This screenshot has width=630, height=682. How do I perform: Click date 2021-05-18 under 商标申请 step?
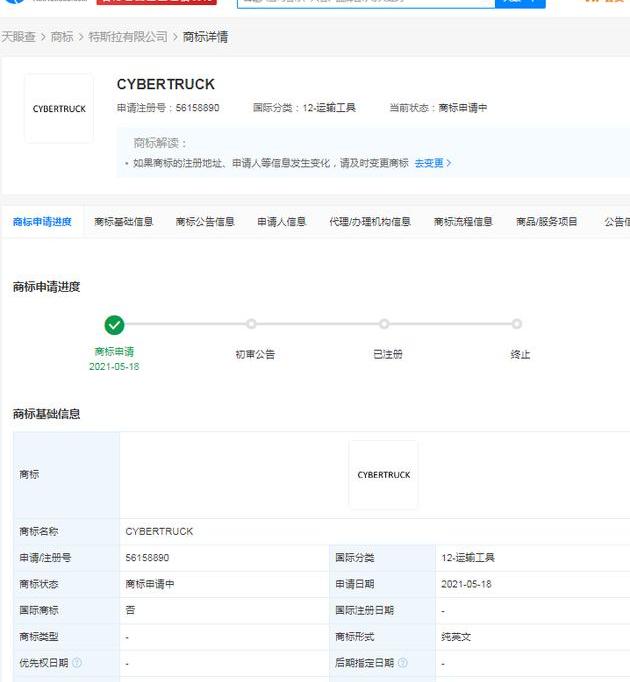click(114, 367)
